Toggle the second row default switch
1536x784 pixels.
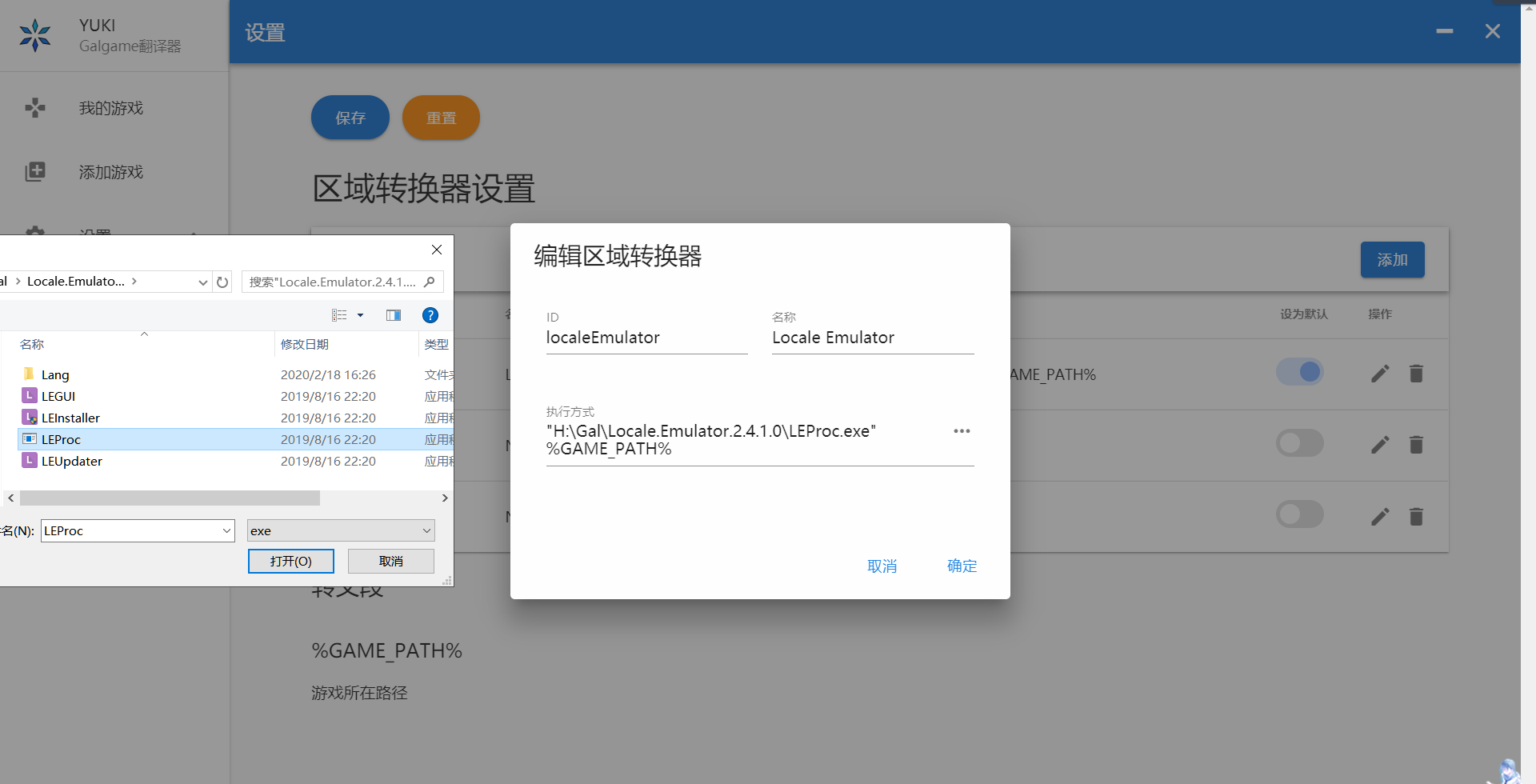point(1300,443)
